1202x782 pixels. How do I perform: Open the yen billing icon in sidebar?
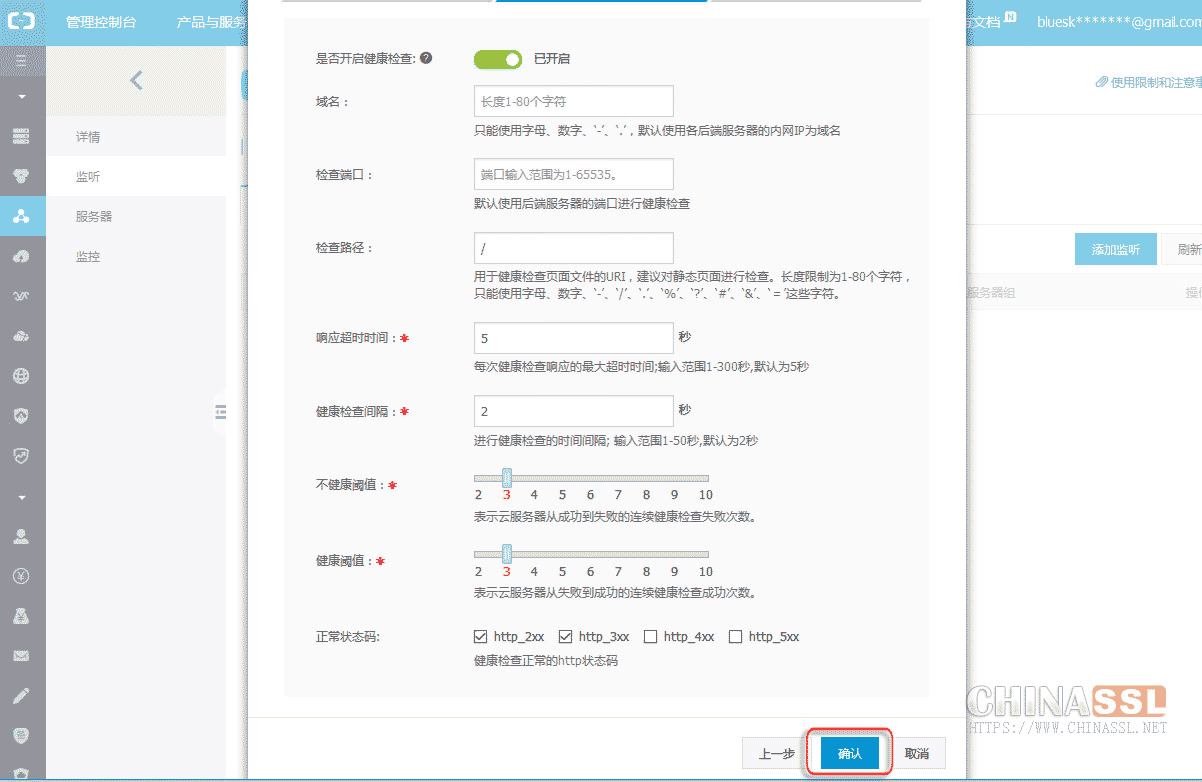pyautogui.click(x=22, y=576)
